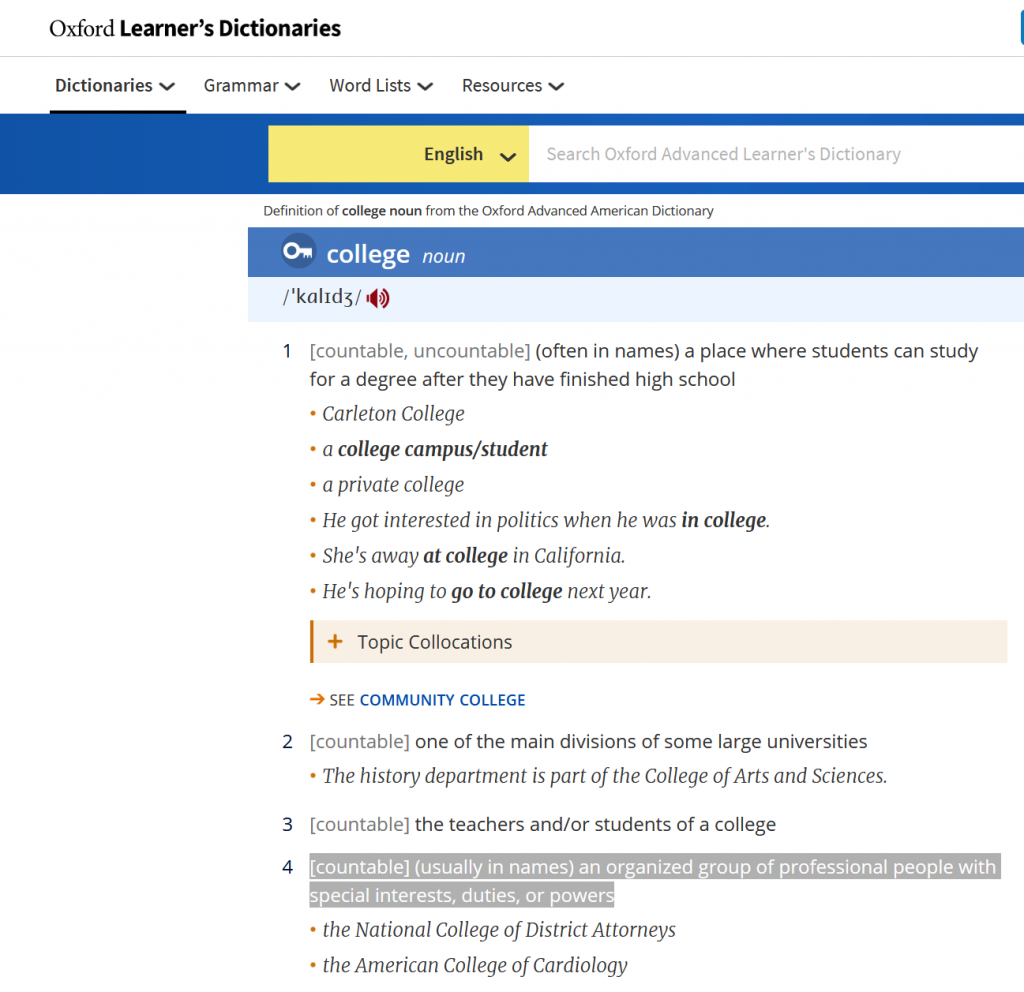Open the English dictionary language dropdown
Screen dimensions: 1024x992
398,154
